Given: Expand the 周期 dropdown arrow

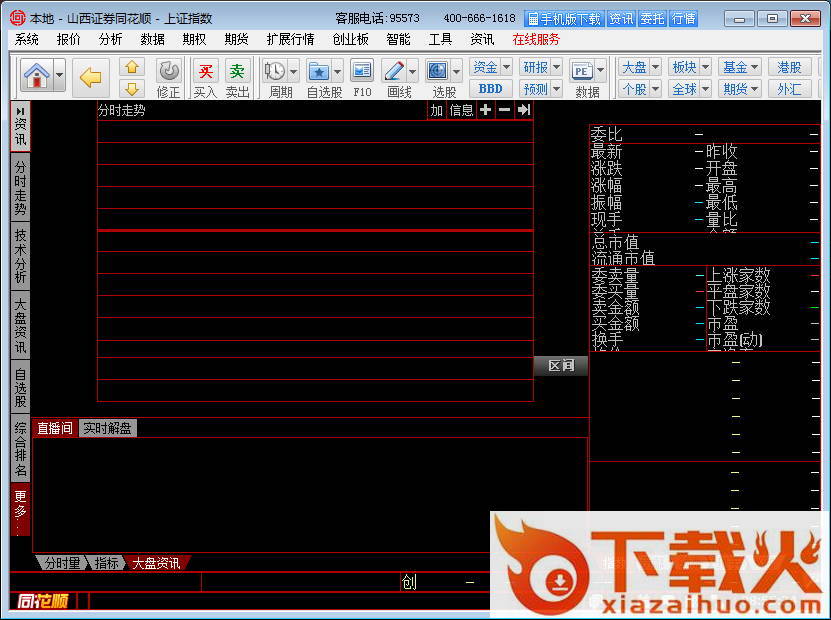Looking at the screenshot, I should coord(294,71).
